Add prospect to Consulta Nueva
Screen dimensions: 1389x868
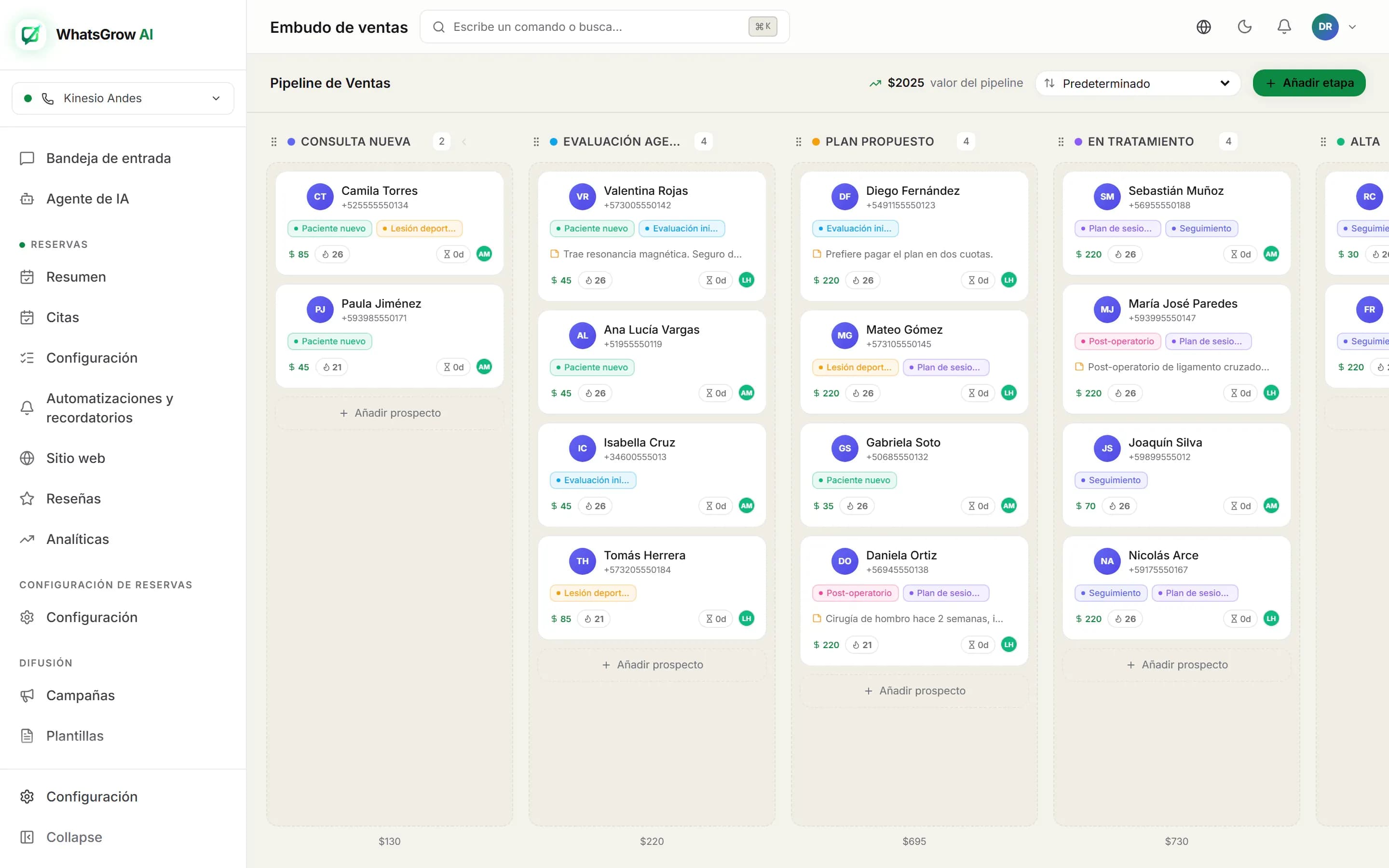click(390, 413)
